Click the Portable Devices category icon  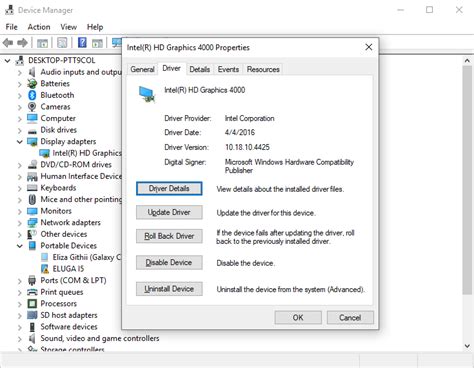point(32,246)
